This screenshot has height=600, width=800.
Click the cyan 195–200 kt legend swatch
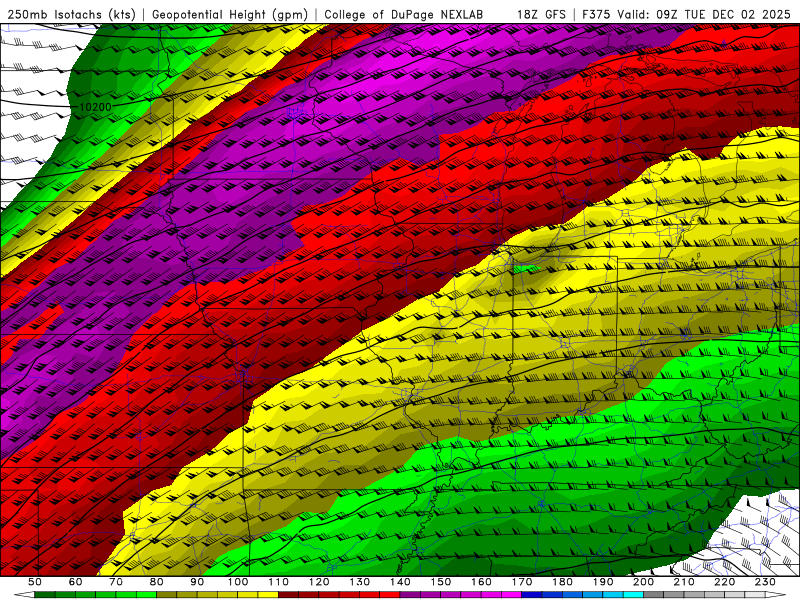(633, 594)
